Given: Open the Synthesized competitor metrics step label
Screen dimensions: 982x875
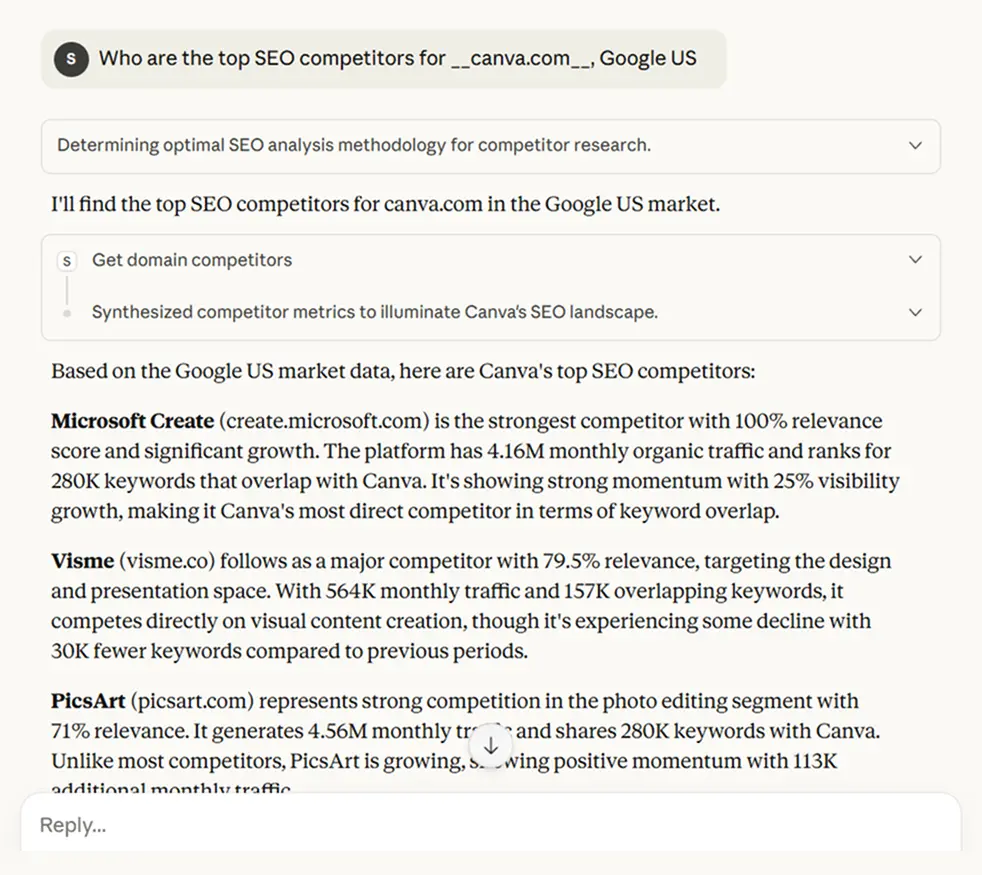Looking at the screenshot, I should coord(374,312).
